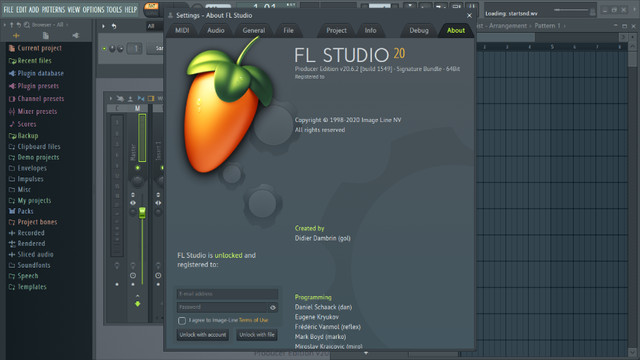
Task: Expand the Browser options arrow menu
Action: (5, 25)
